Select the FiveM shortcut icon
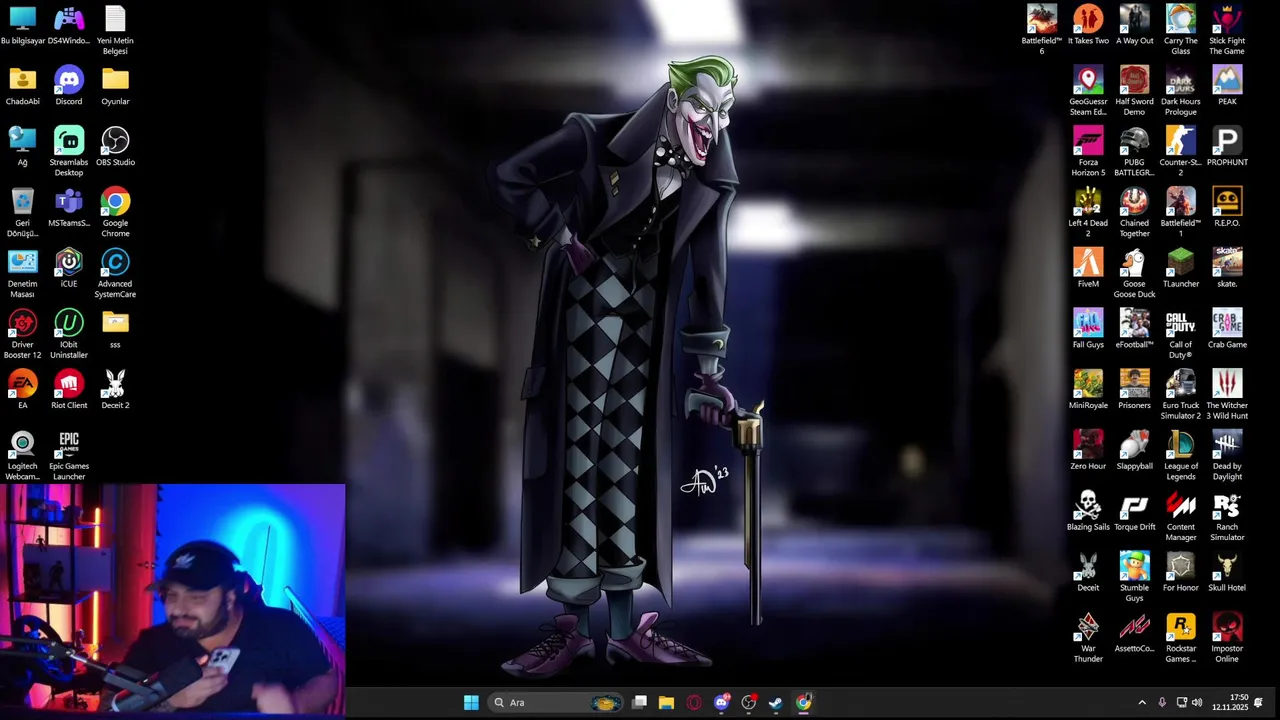The image size is (1280, 720). pyautogui.click(x=1088, y=262)
